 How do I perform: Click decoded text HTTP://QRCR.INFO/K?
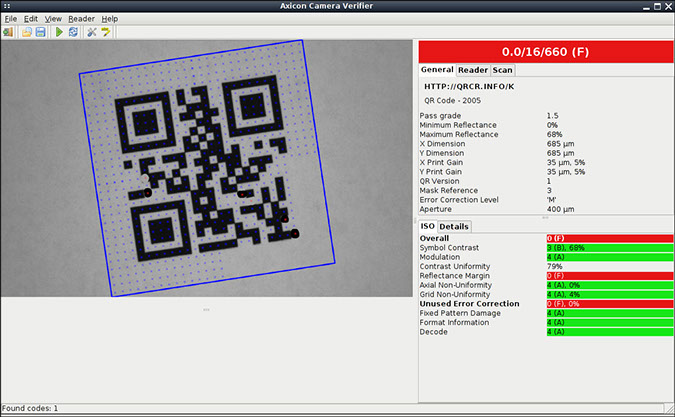click(469, 86)
